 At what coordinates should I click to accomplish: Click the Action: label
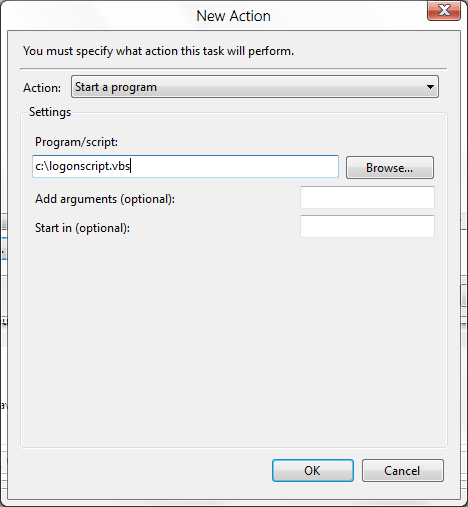coord(42,88)
